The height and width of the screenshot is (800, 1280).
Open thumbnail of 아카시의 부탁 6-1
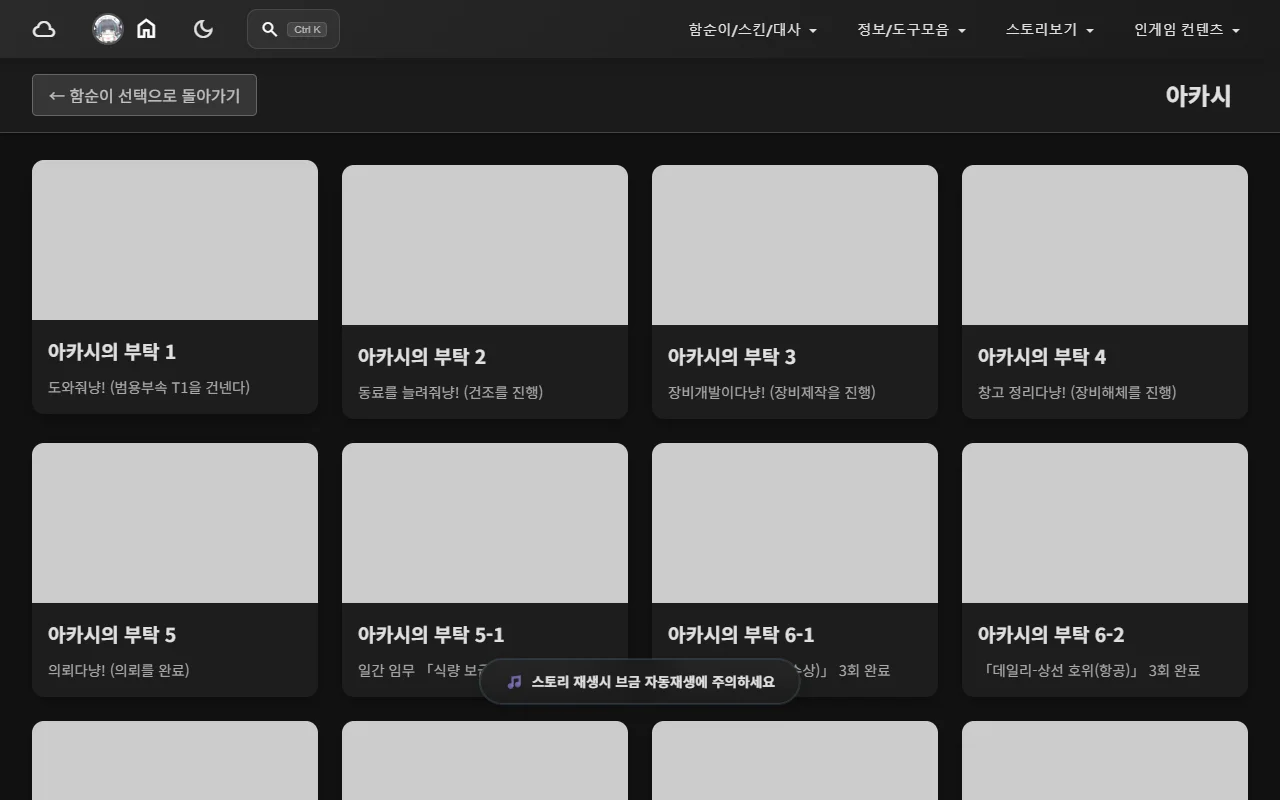coord(795,523)
